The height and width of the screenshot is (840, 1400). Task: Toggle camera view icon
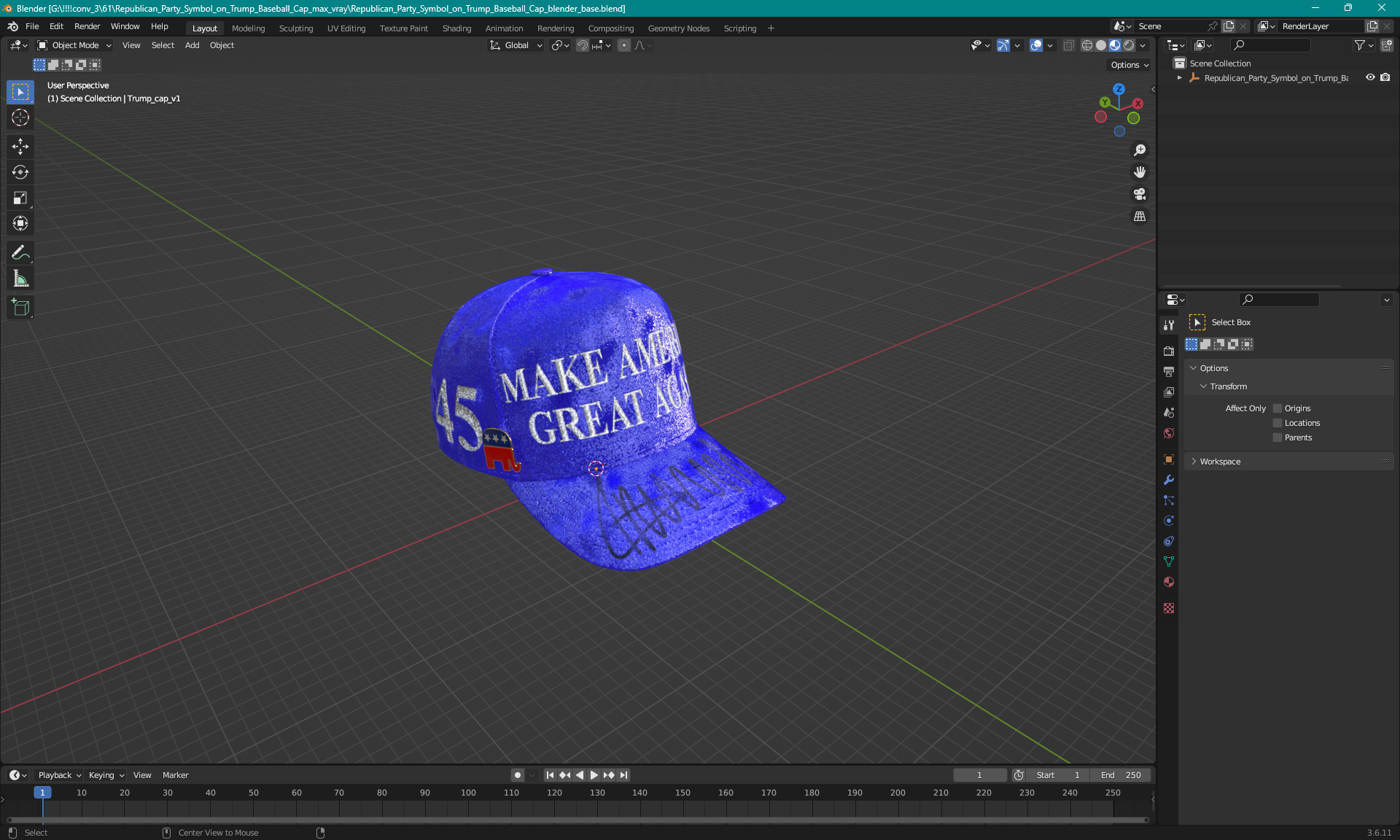(1140, 194)
